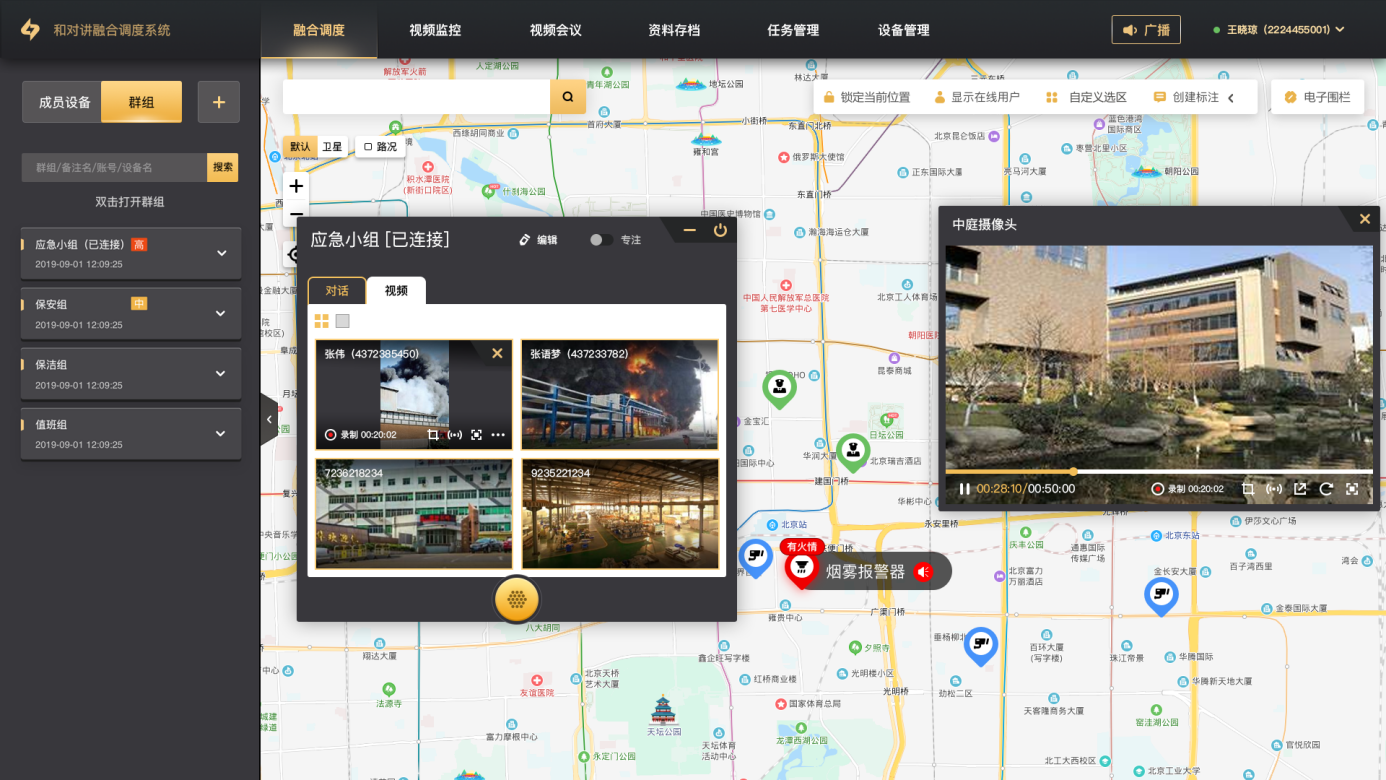
Task: Switch sidebar to 成员设备
Action: (x=63, y=102)
